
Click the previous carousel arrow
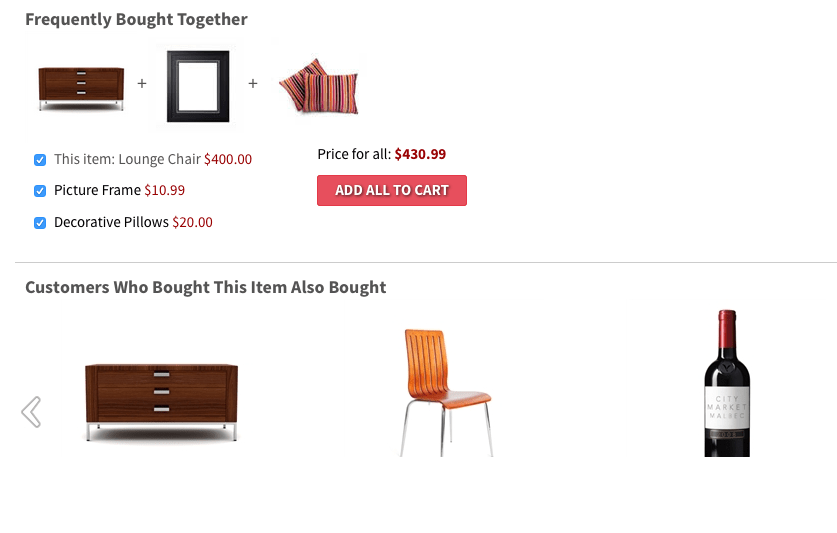(x=31, y=412)
